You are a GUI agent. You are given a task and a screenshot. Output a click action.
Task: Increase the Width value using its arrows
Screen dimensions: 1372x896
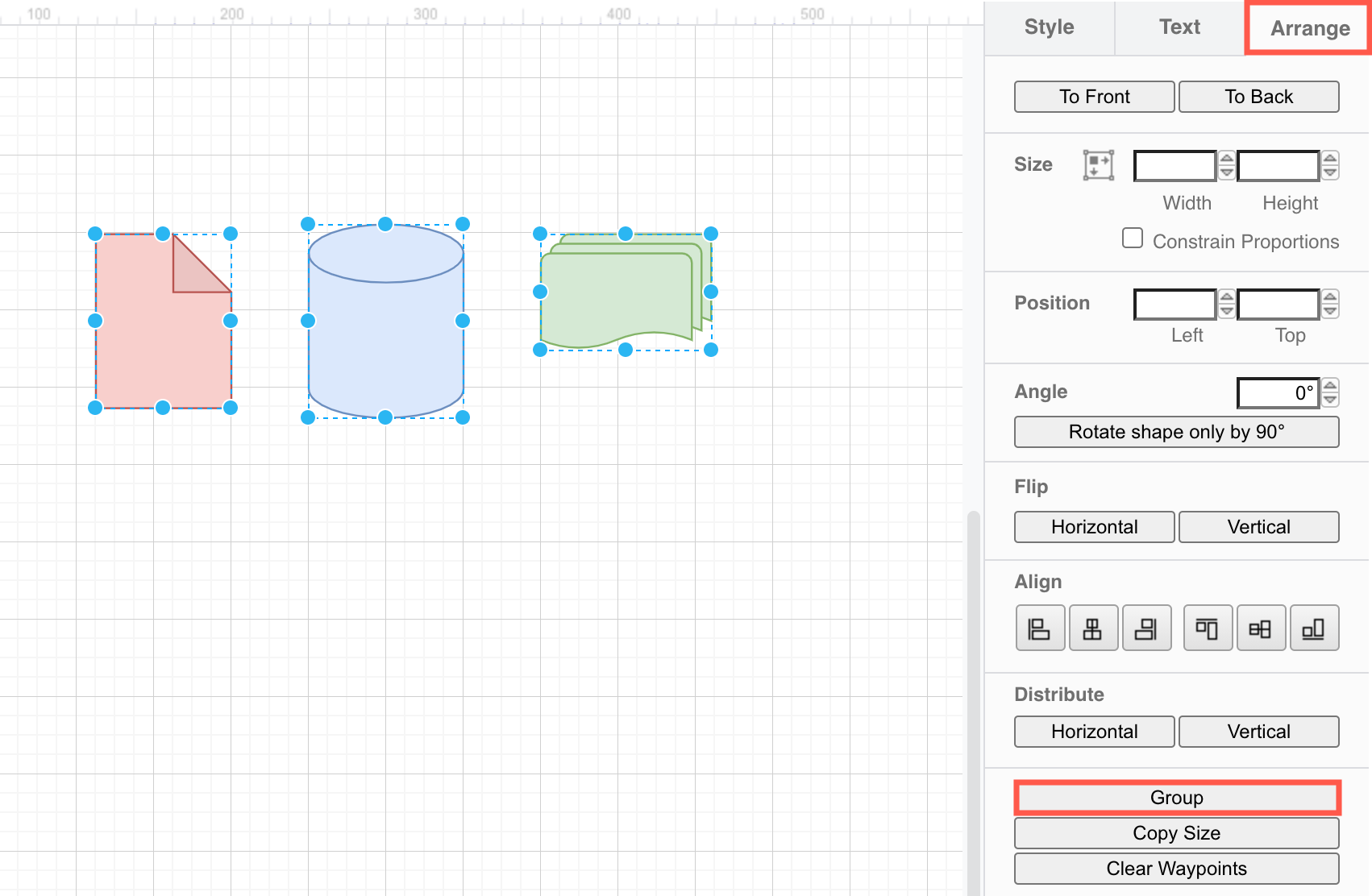click(x=1226, y=160)
